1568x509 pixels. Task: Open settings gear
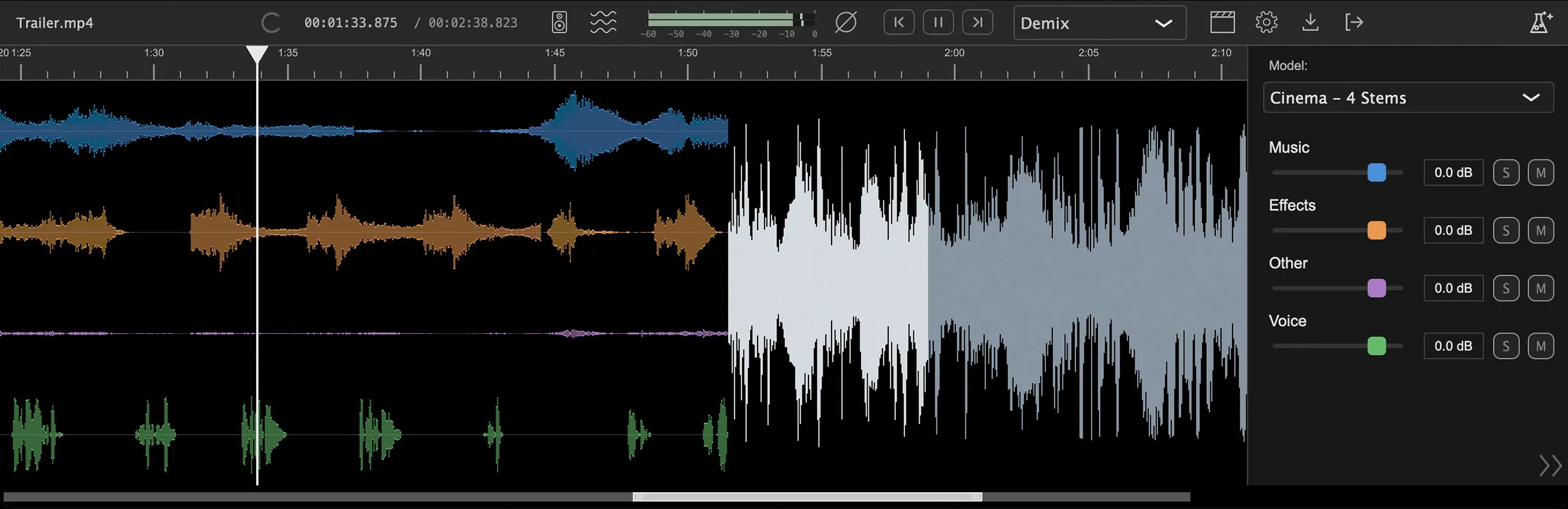point(1266,23)
